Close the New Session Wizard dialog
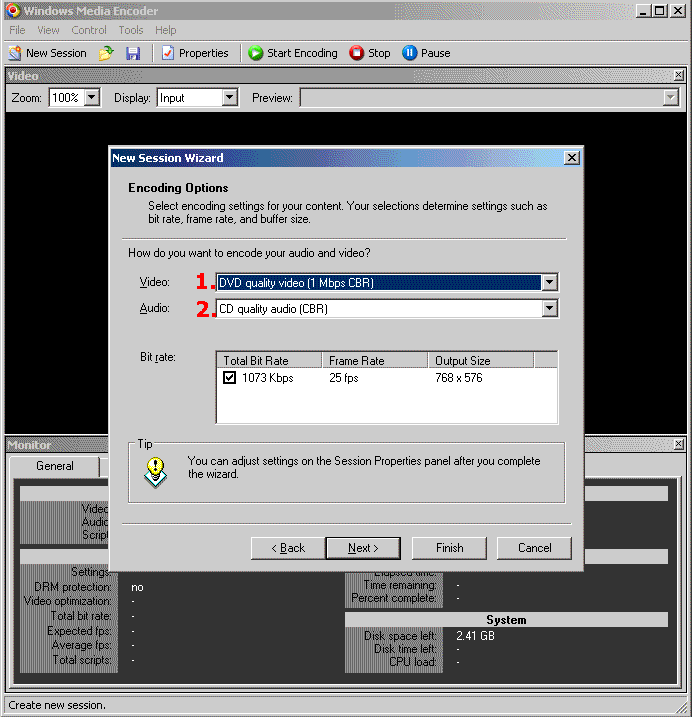Image resolution: width=692 pixels, height=717 pixels. pos(571,158)
